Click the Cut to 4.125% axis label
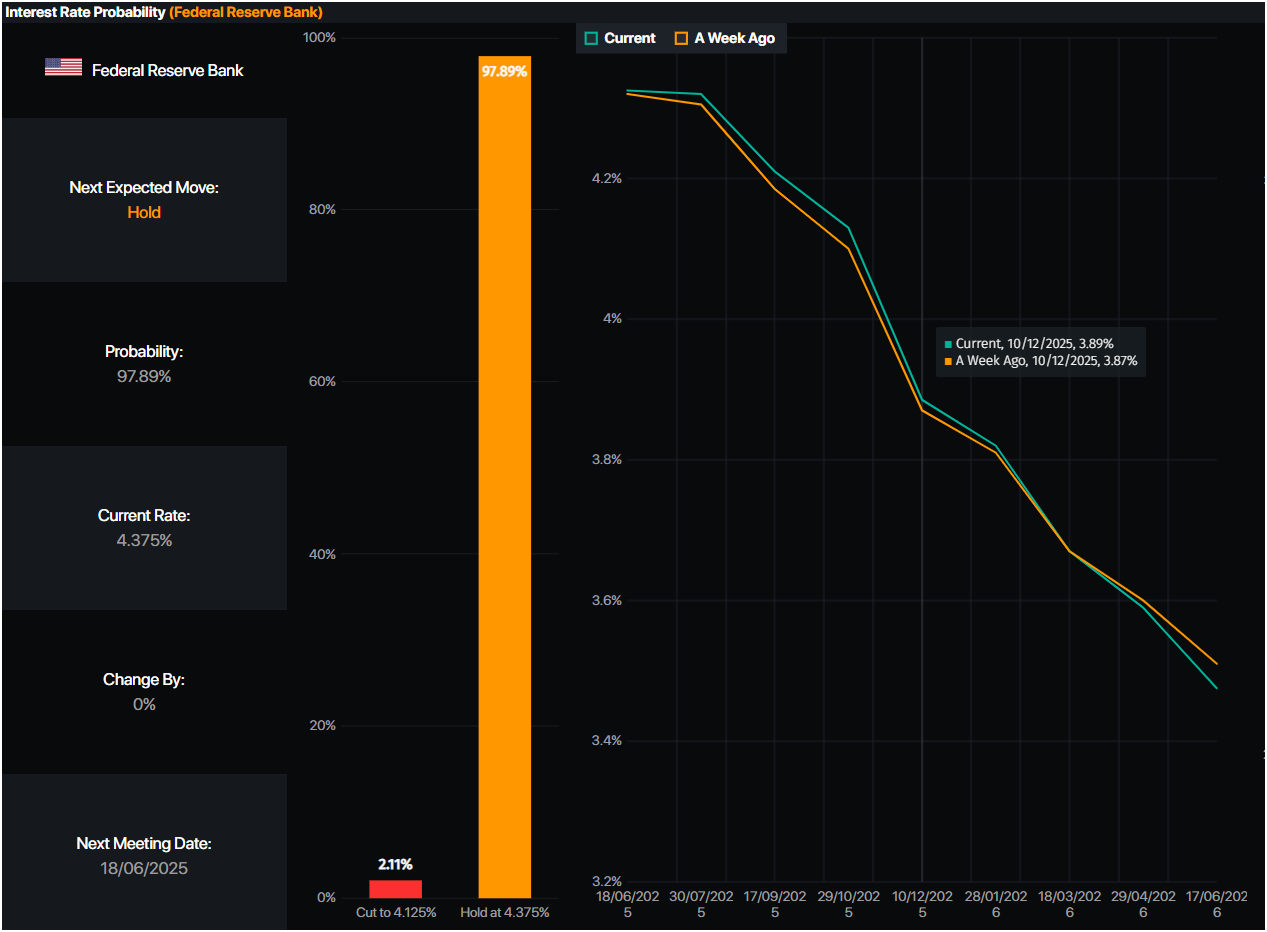The width and height of the screenshot is (1267, 932). click(x=396, y=913)
